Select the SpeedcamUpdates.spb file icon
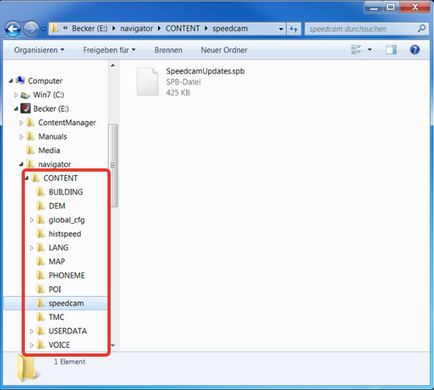 (x=147, y=82)
